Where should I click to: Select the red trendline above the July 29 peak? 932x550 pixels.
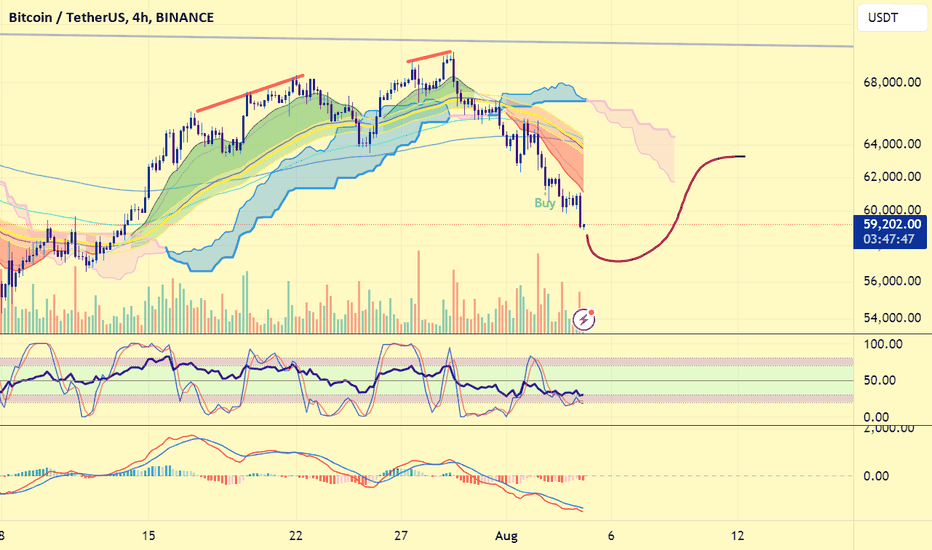click(x=429, y=56)
